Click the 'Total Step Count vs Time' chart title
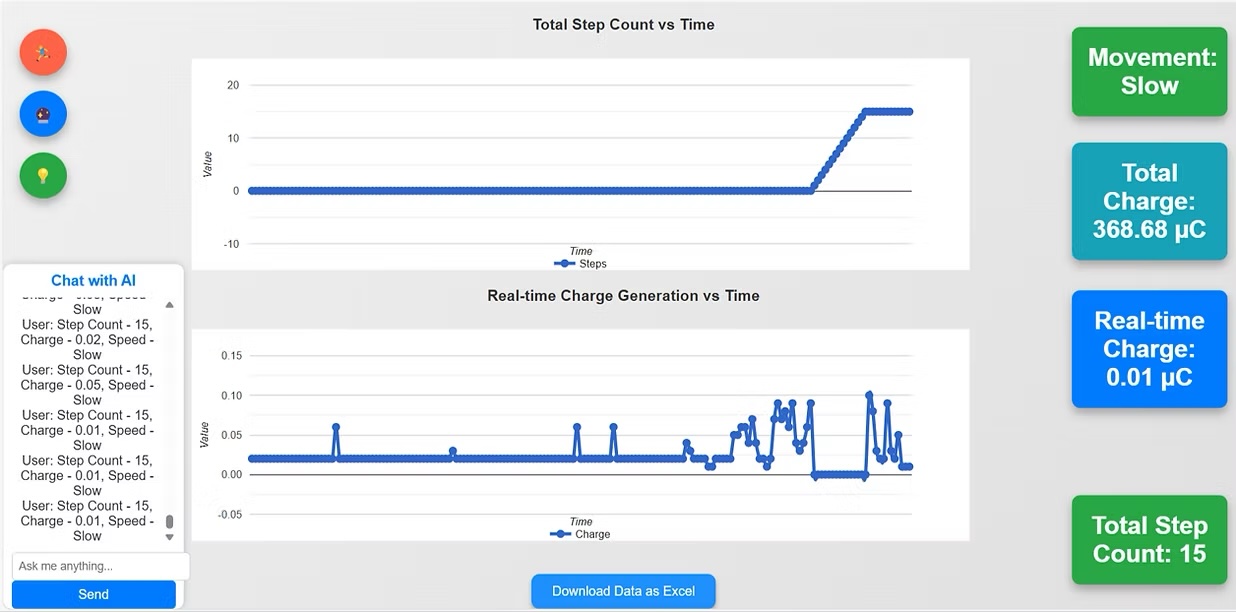This screenshot has height=612, width=1236. tap(623, 25)
